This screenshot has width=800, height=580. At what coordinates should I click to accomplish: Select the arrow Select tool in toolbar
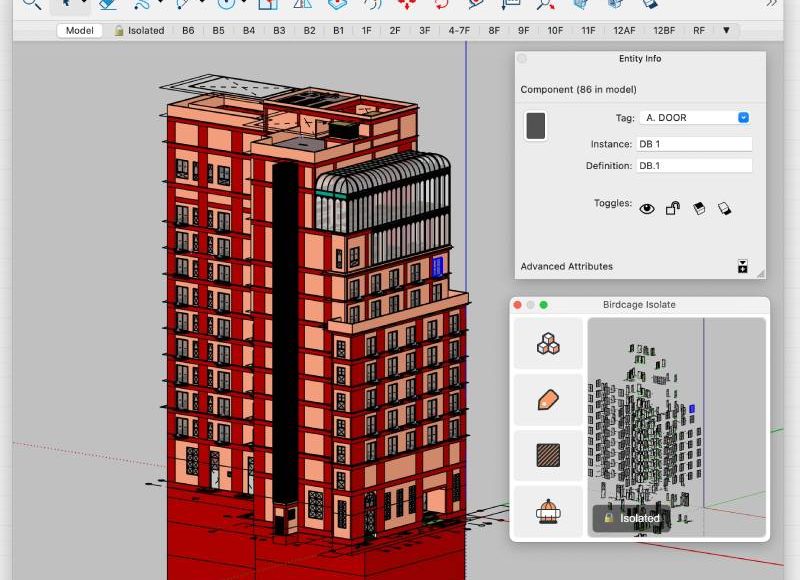pos(69,4)
